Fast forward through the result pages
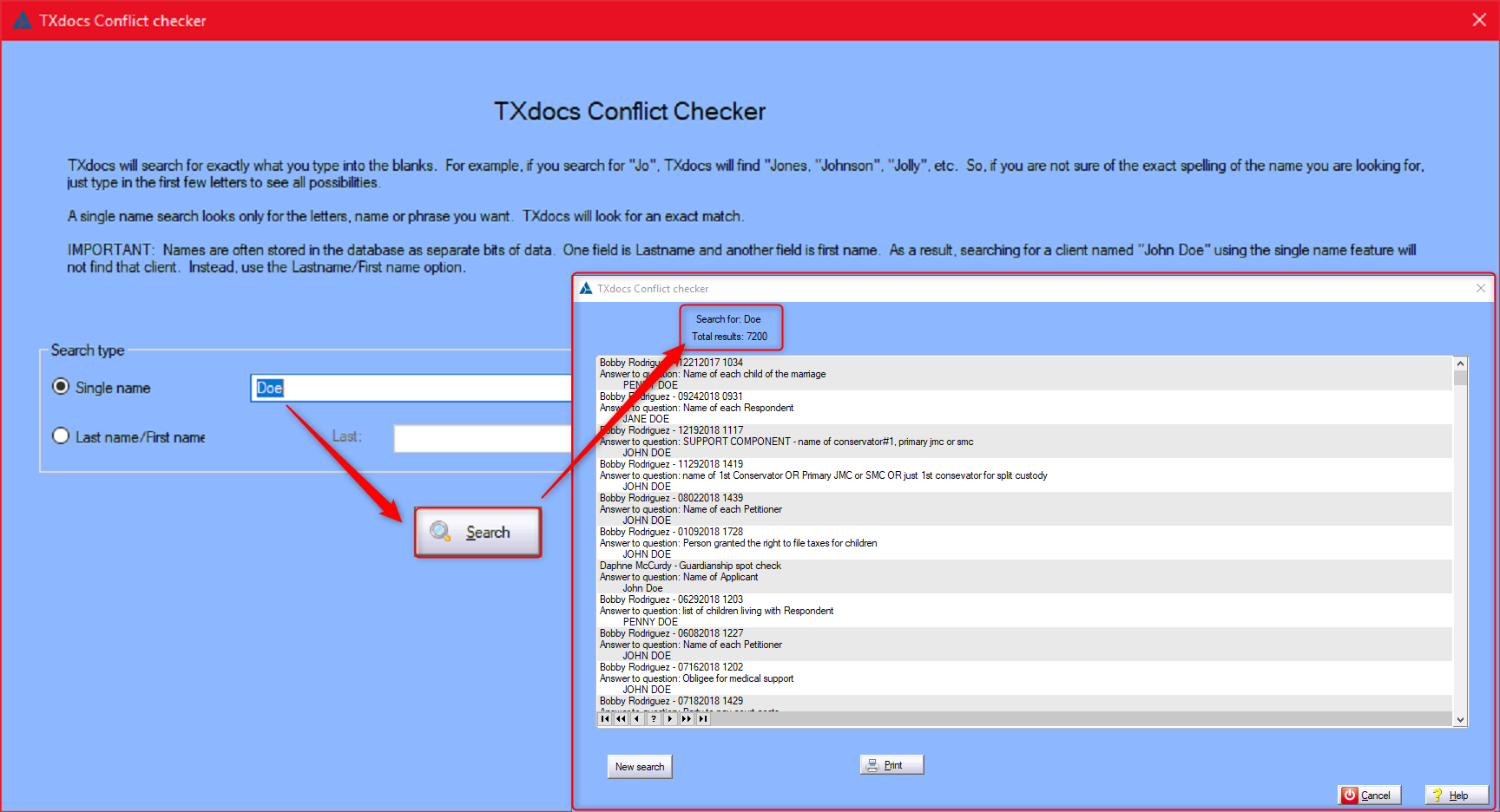1500x812 pixels. click(686, 719)
